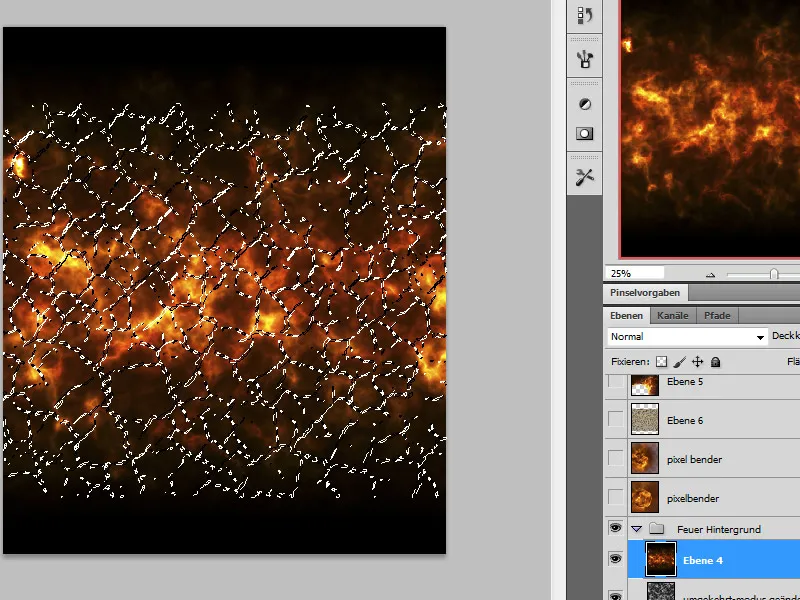Lock image pixels brush icon
800x600 pixels.
680,362
